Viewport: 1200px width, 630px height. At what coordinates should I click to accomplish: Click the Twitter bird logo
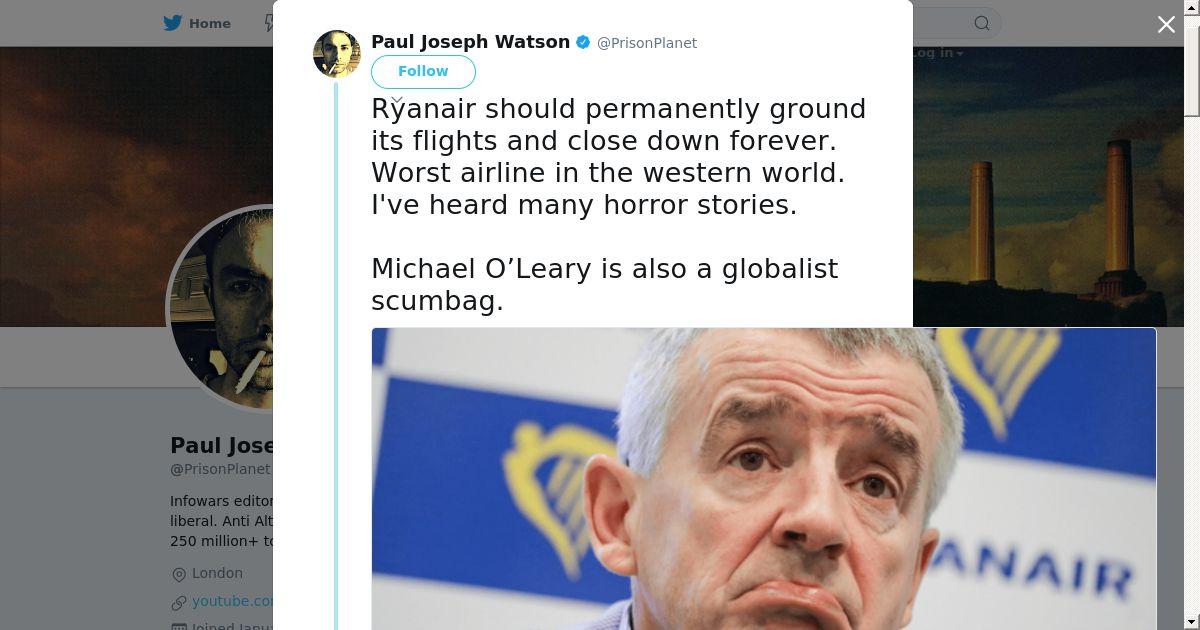click(173, 23)
